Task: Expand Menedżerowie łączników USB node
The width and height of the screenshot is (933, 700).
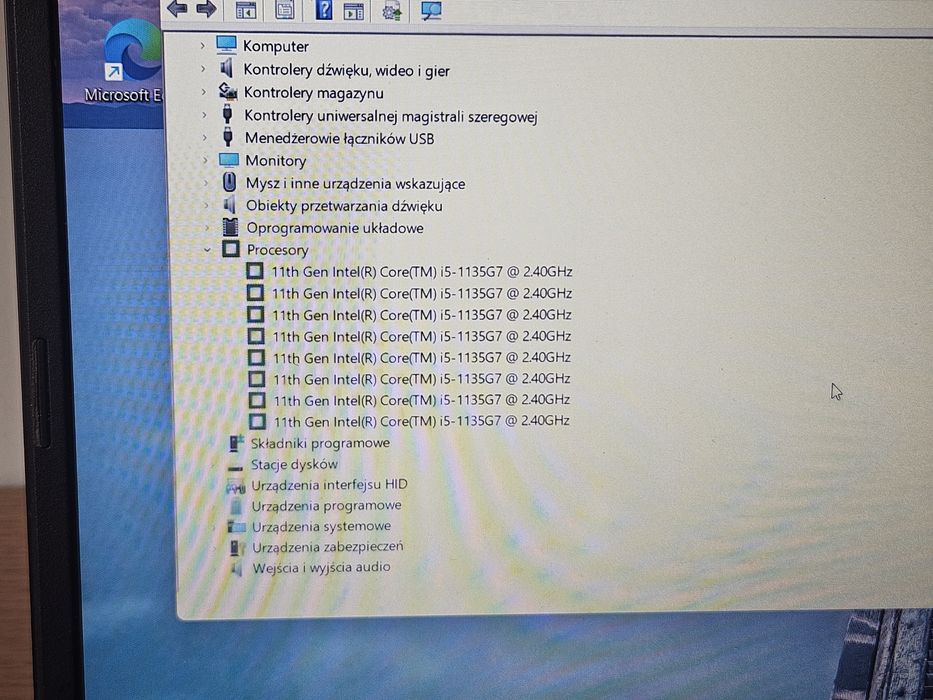Action: [205, 138]
